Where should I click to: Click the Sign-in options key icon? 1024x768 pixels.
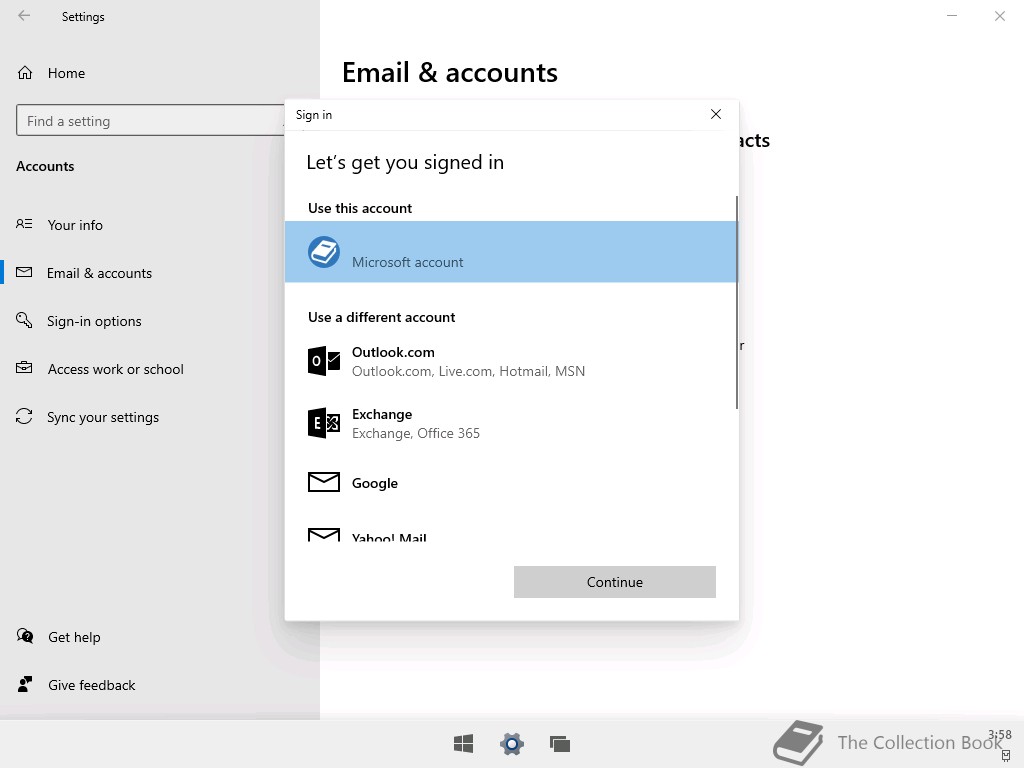pos(24,320)
